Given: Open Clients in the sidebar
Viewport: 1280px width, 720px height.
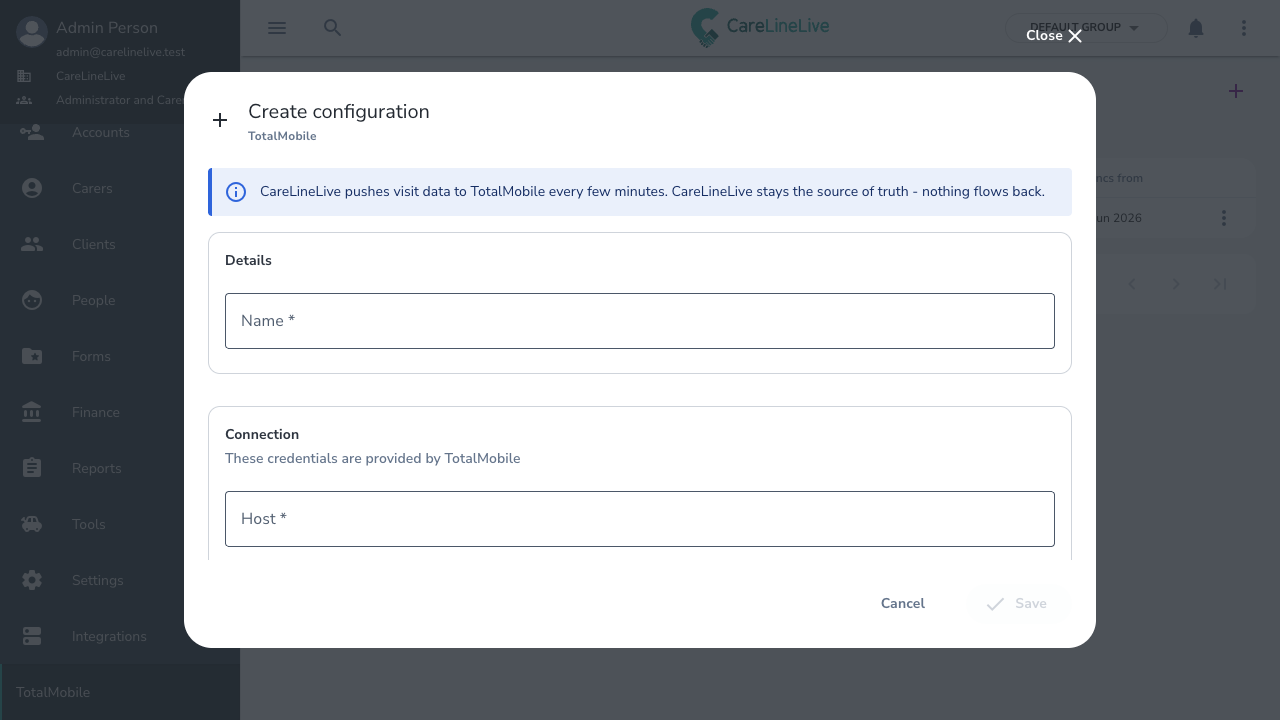Looking at the screenshot, I should (x=120, y=244).
